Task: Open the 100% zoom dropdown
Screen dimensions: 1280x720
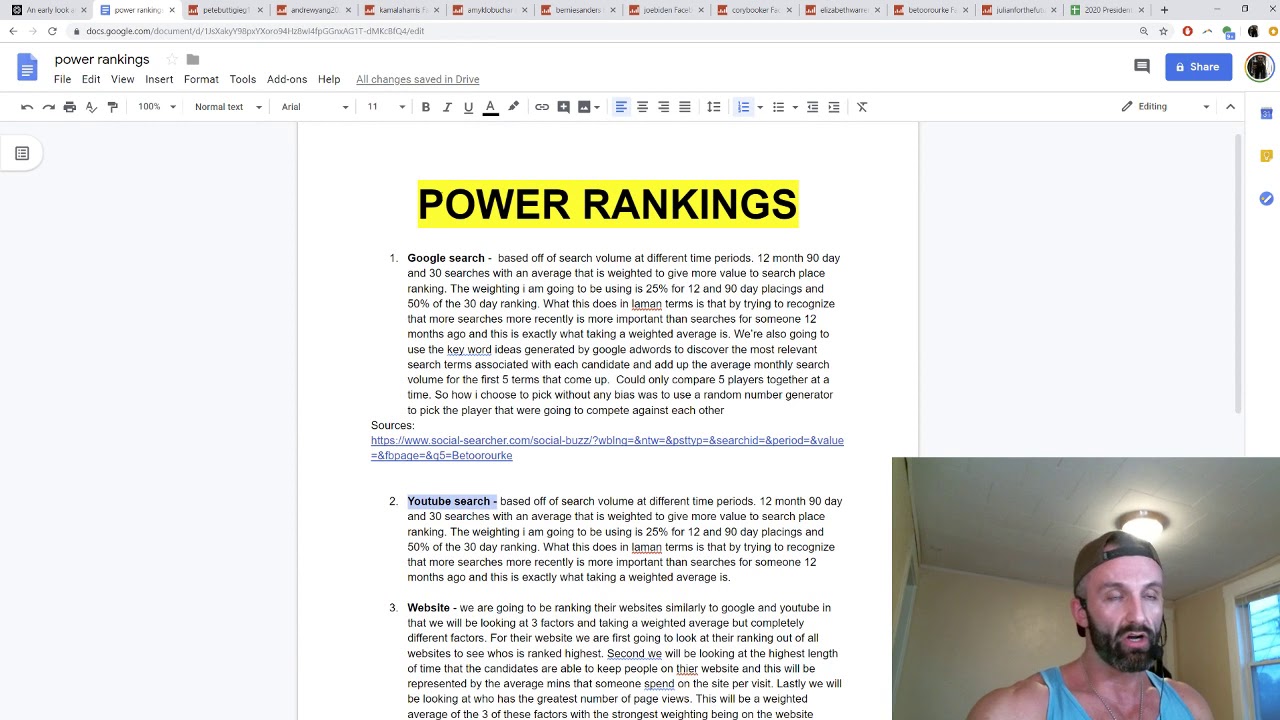Action: (x=157, y=107)
